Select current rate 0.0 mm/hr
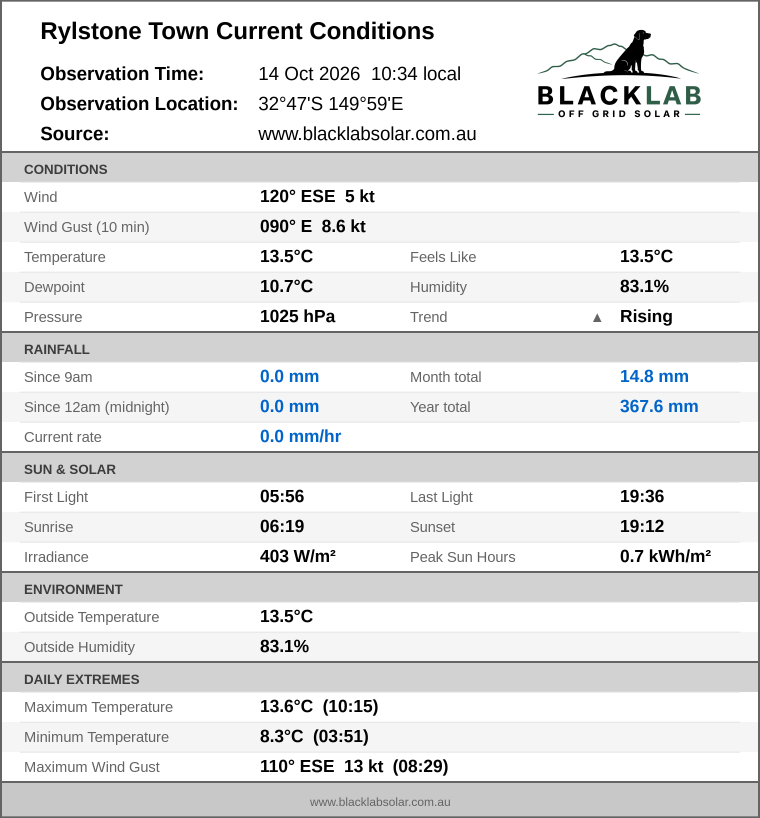The height and width of the screenshot is (818, 760). [x=300, y=437]
